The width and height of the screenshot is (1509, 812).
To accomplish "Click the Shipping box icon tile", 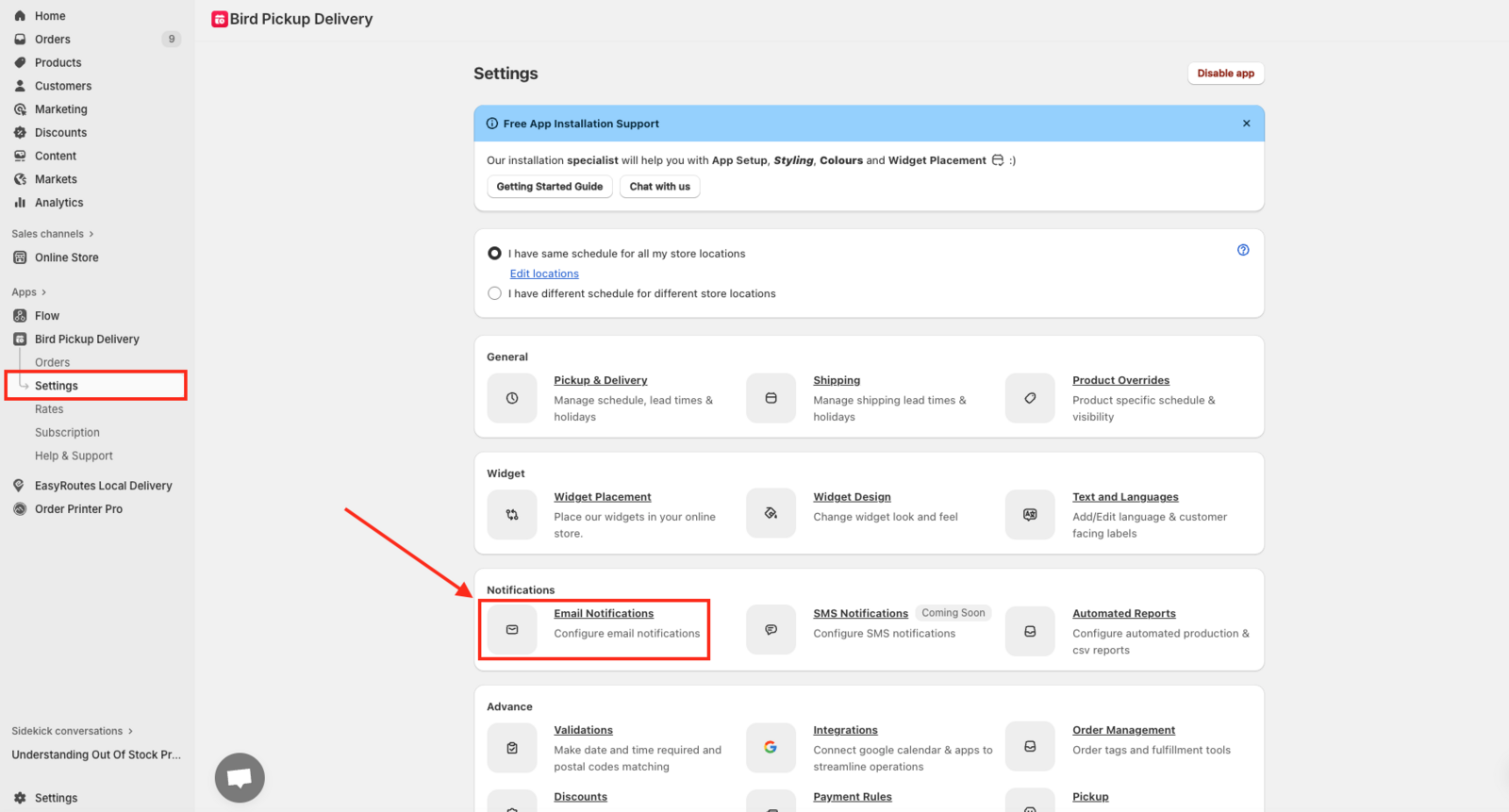I will pyautogui.click(x=771, y=398).
